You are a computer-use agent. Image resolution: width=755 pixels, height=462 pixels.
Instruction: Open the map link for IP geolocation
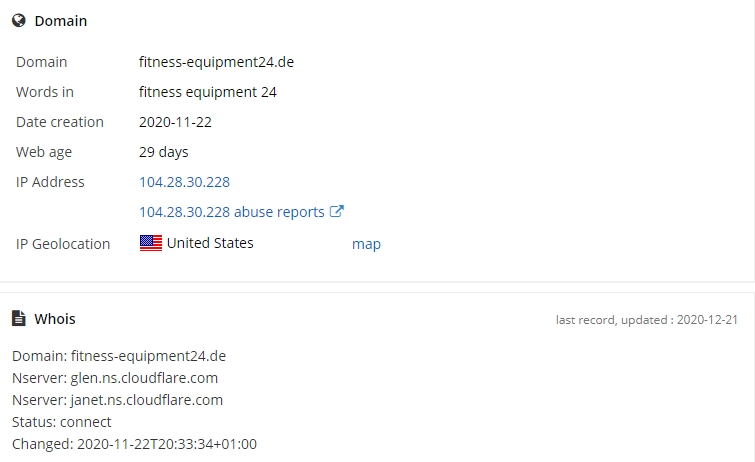tap(366, 244)
